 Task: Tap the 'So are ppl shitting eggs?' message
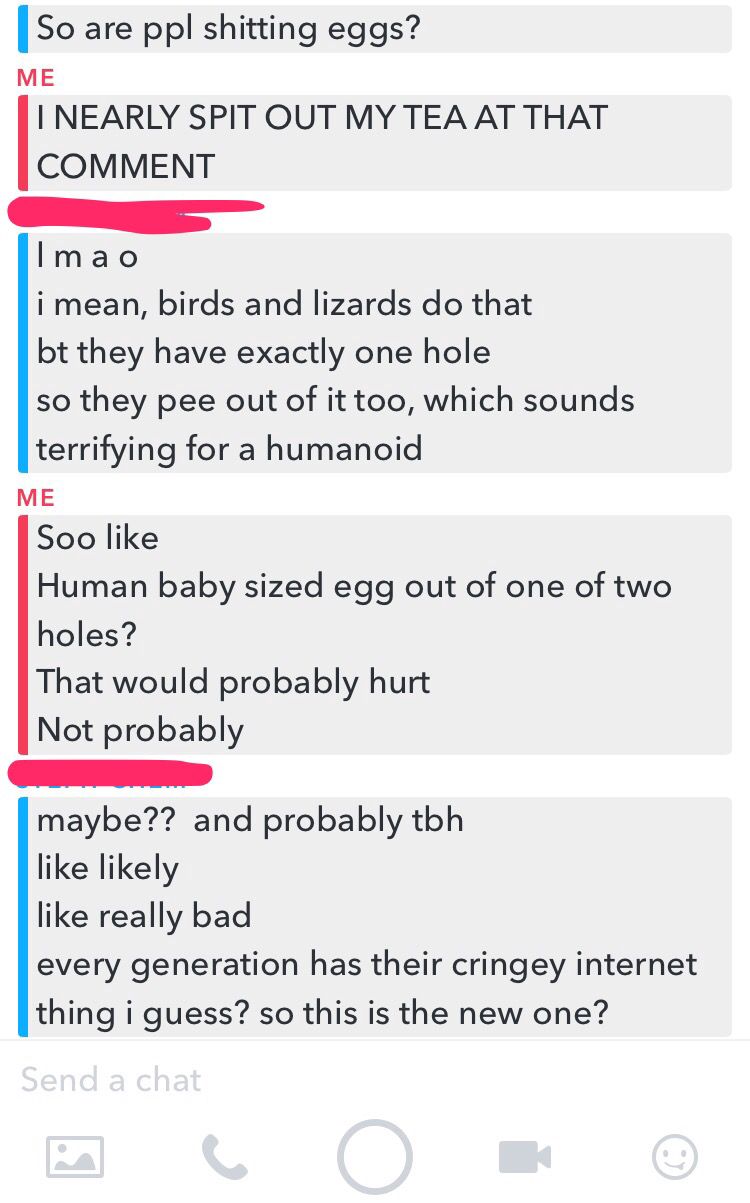click(x=228, y=28)
